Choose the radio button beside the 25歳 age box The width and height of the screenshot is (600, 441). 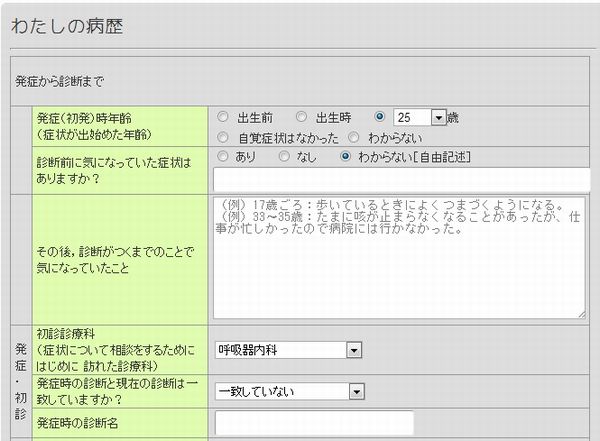pos(380,117)
